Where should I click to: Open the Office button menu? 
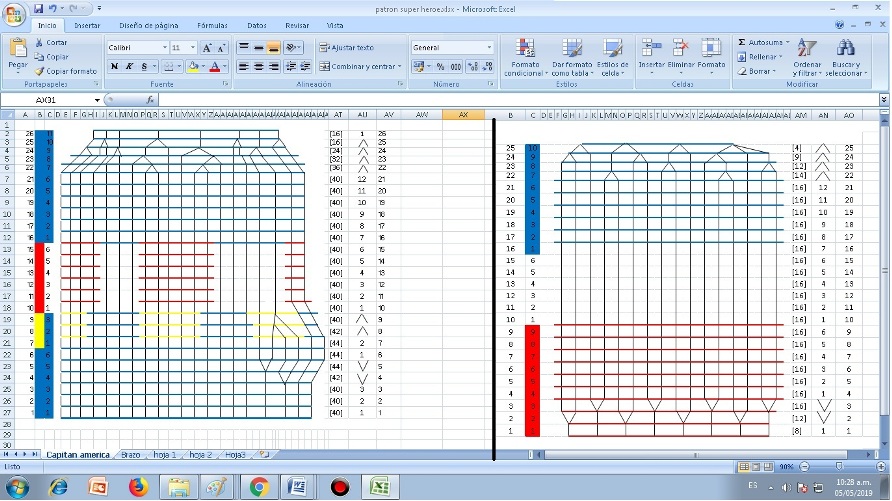point(14,14)
